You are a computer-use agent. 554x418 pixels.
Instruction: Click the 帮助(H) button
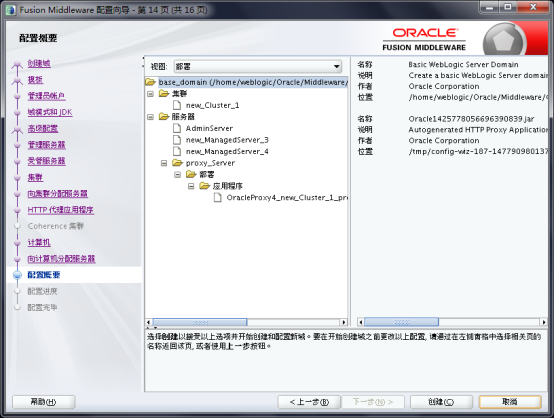43,402
